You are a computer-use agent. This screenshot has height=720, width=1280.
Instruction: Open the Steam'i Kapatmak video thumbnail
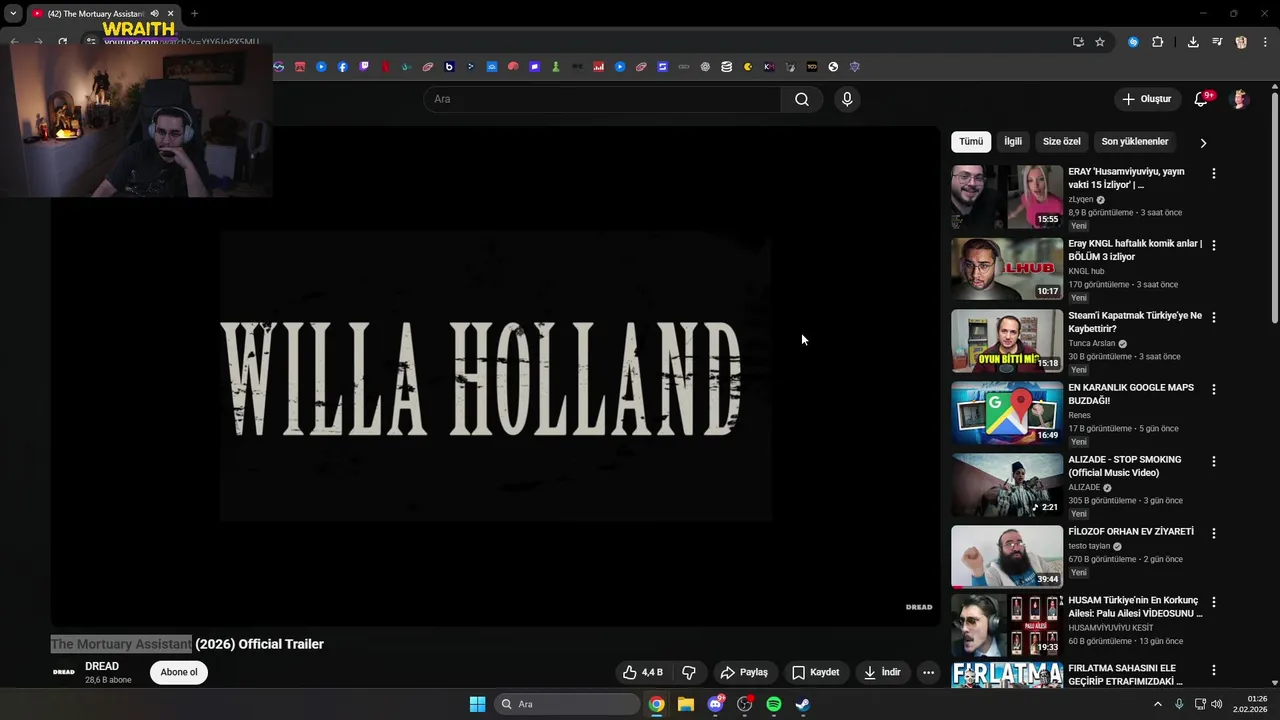point(1007,341)
